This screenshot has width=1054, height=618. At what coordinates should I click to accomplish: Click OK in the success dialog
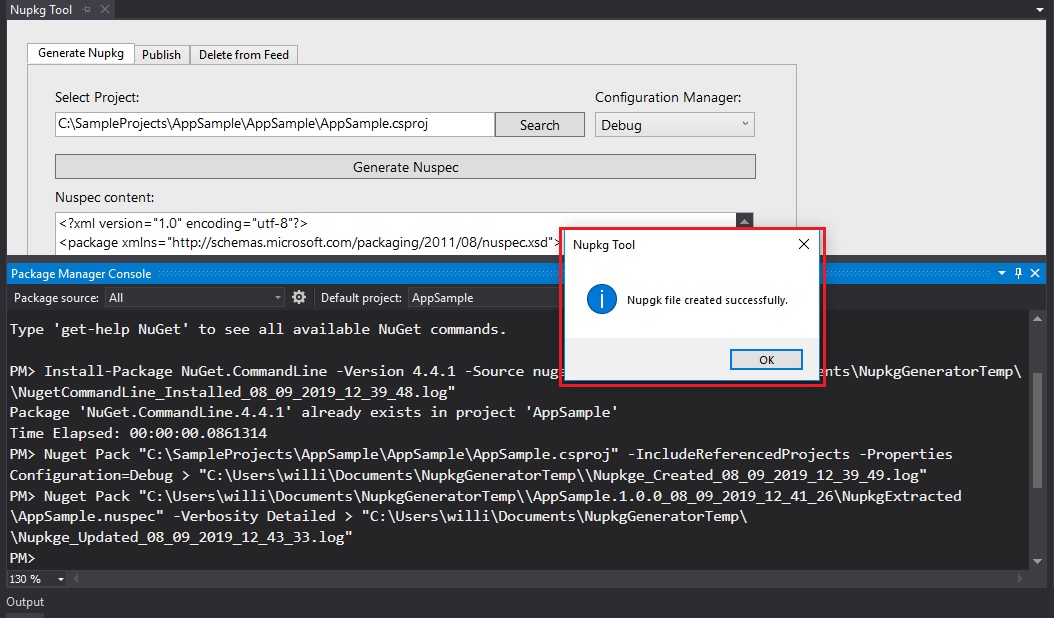tap(766, 359)
